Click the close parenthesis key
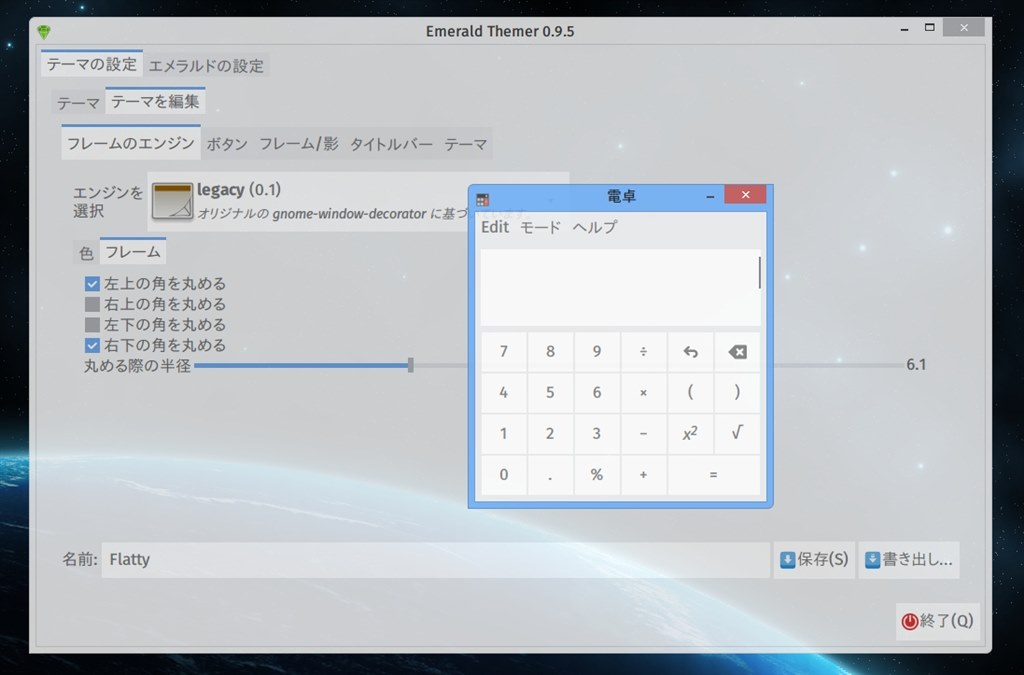This screenshot has width=1024, height=675. pyautogui.click(x=737, y=393)
